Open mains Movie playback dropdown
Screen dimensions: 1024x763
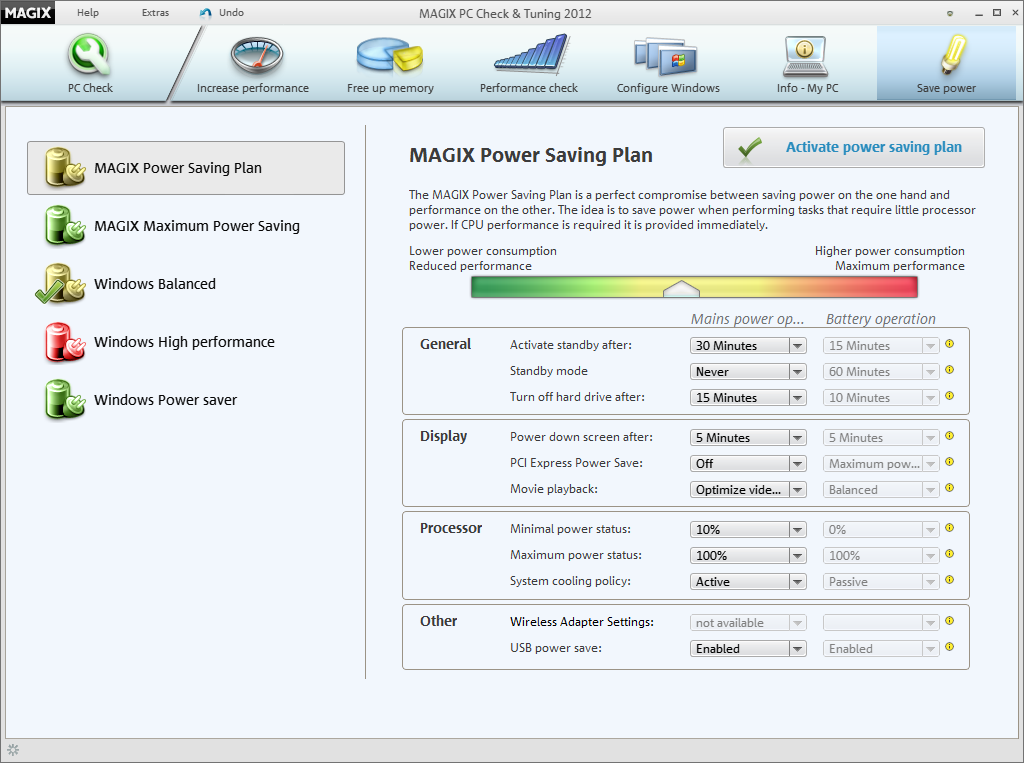(x=748, y=490)
